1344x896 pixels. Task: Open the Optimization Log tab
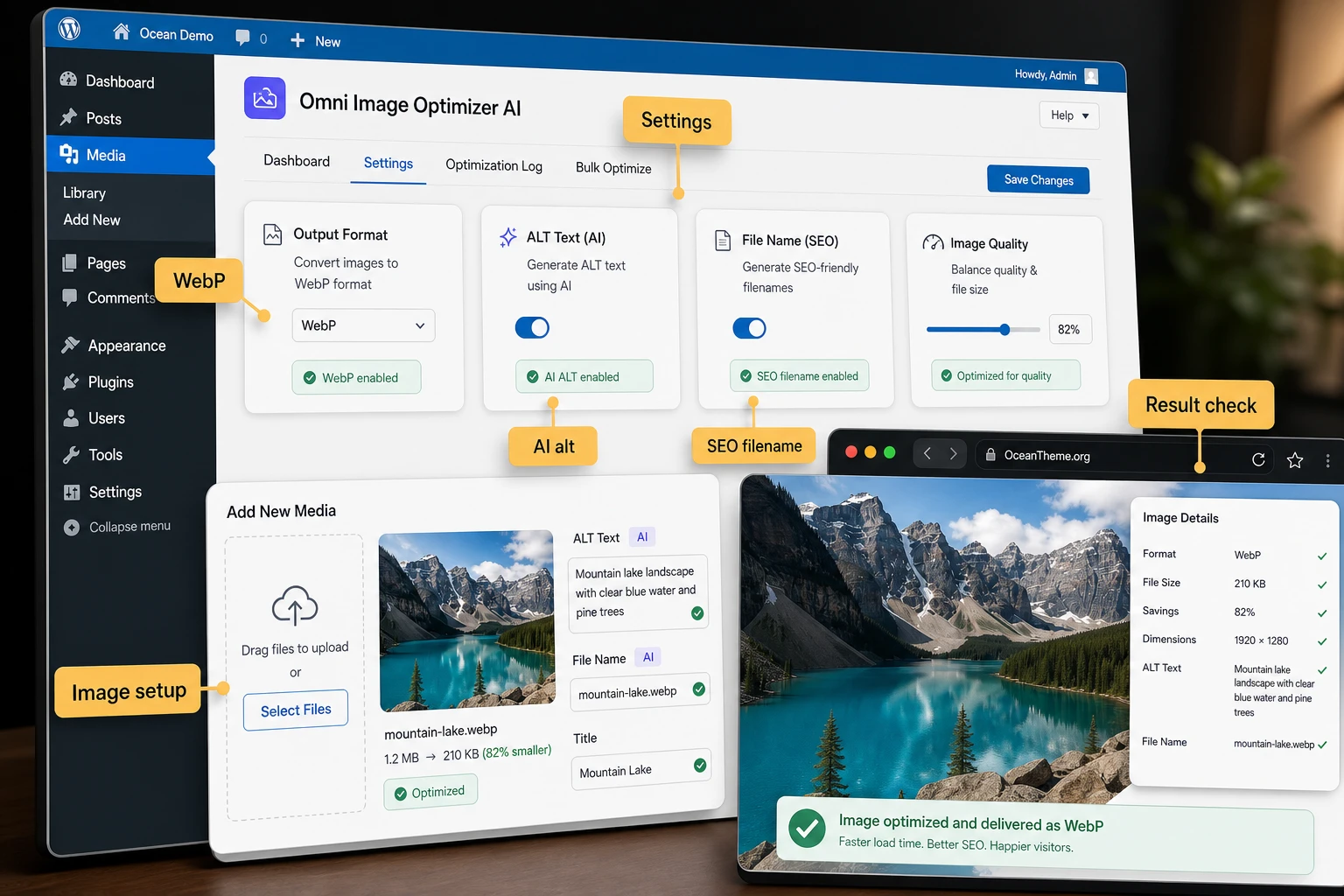point(493,165)
